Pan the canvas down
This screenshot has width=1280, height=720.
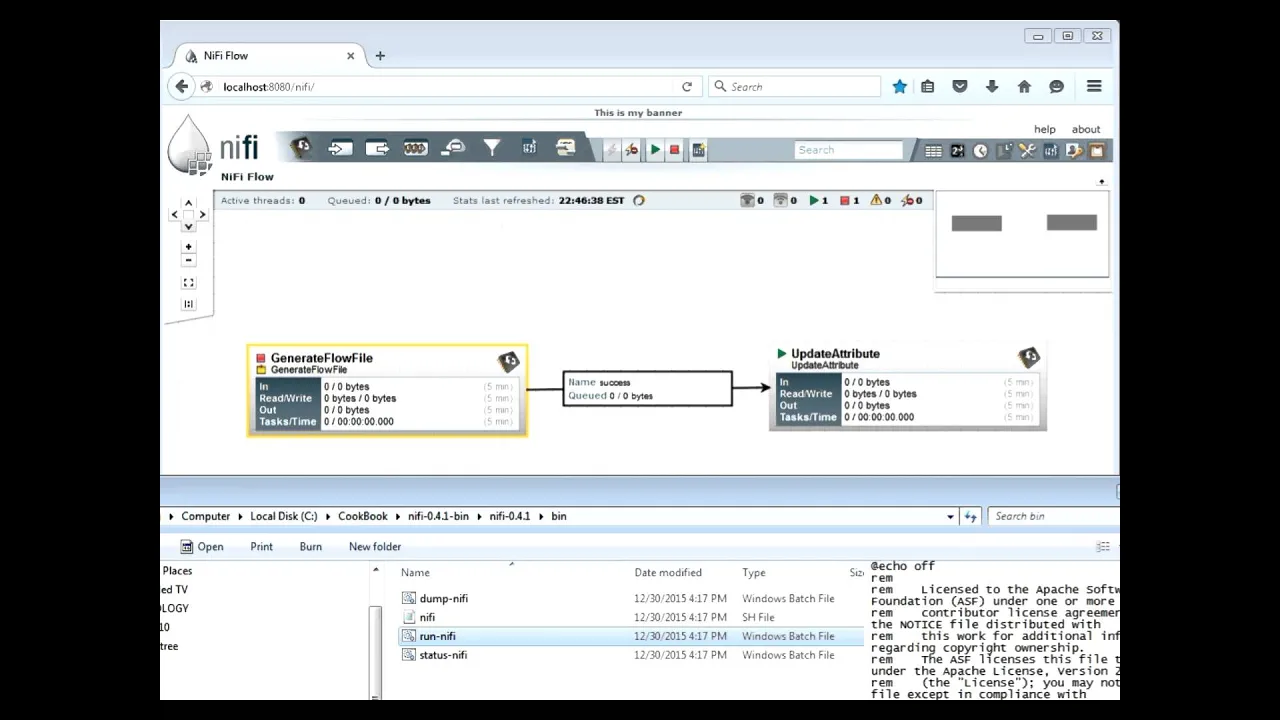tap(188, 226)
